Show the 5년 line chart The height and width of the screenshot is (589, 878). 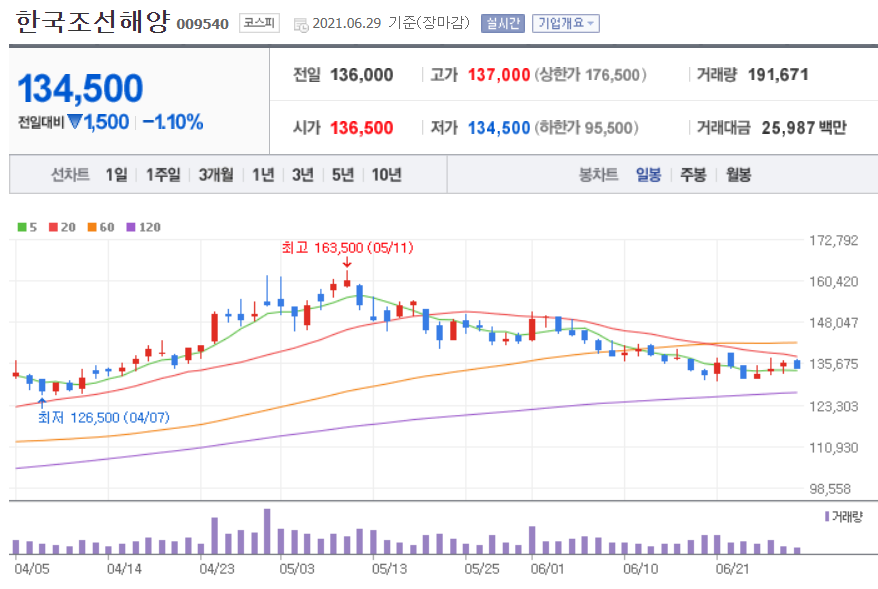coord(343,175)
